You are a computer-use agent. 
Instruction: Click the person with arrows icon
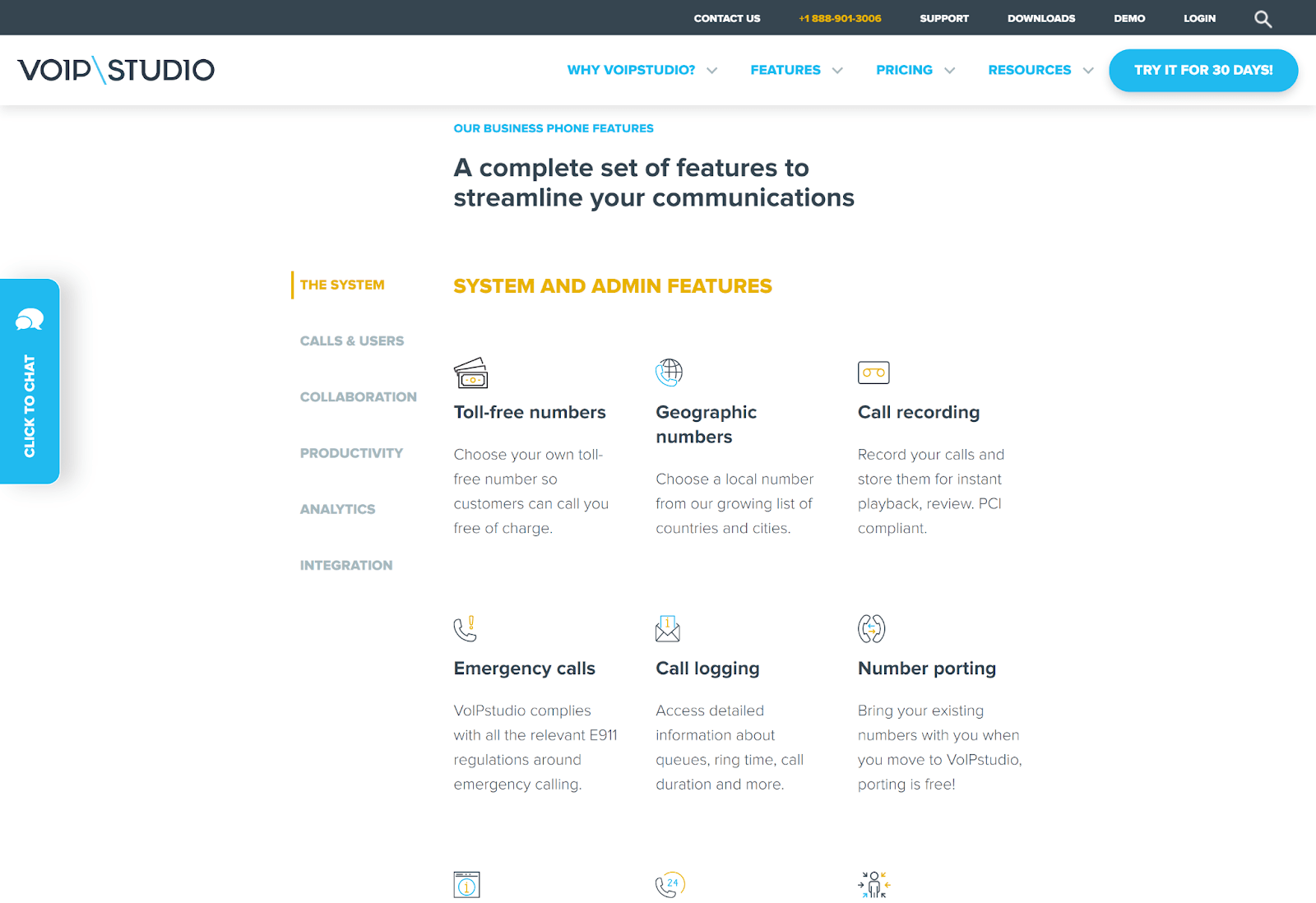(874, 885)
